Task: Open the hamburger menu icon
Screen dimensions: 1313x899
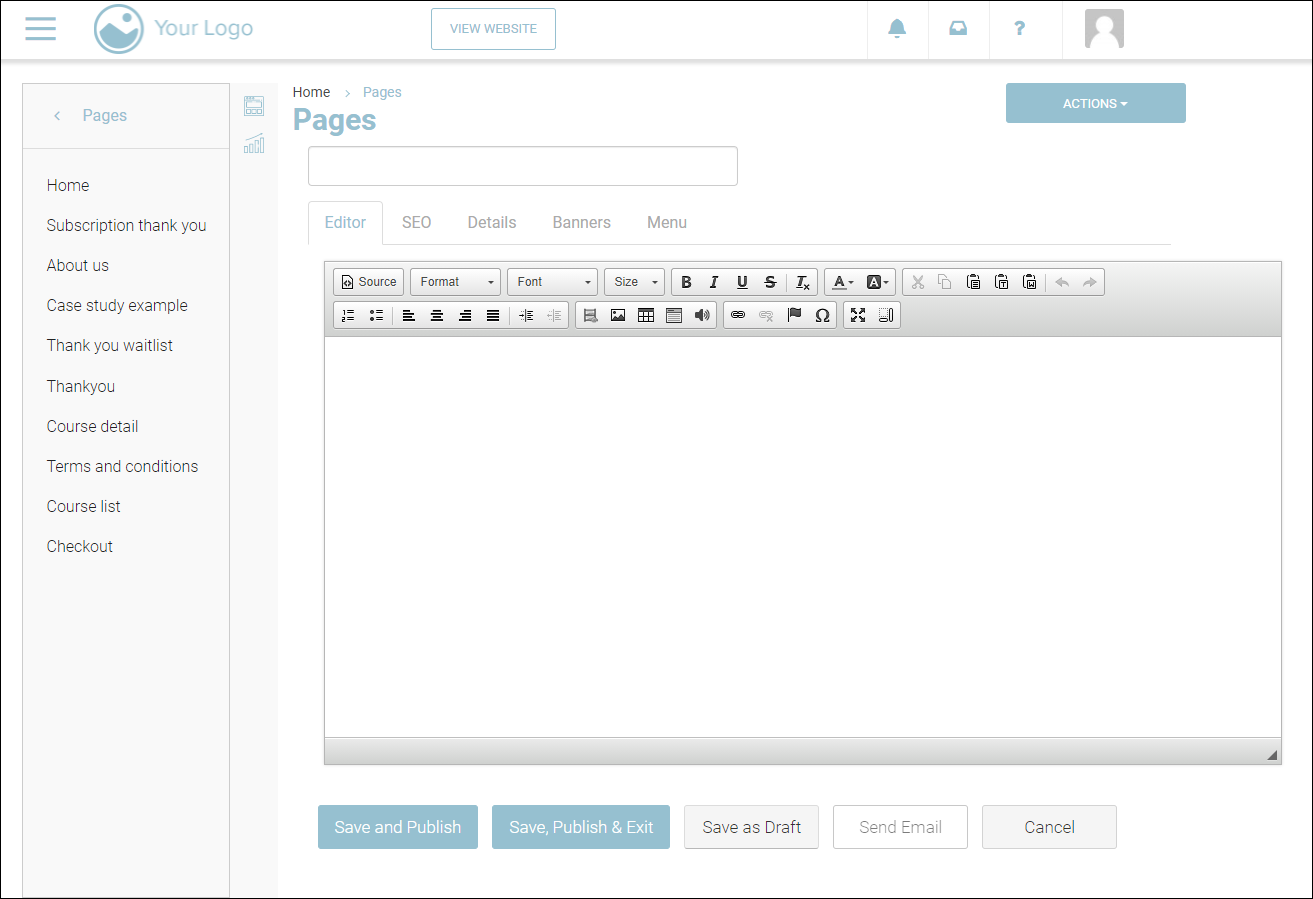Action: pos(41,29)
